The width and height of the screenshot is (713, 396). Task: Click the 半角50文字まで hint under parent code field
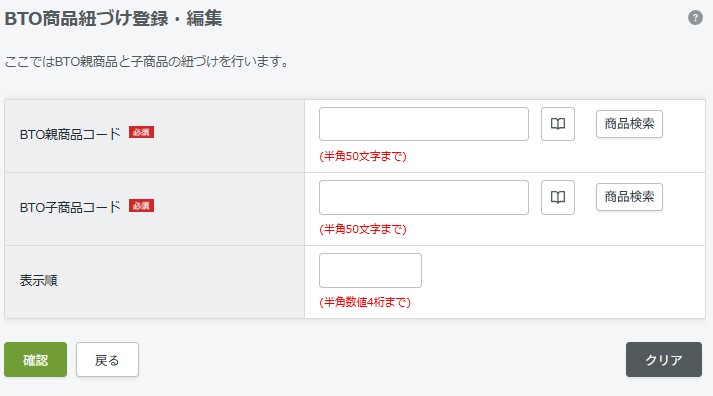(x=363, y=156)
